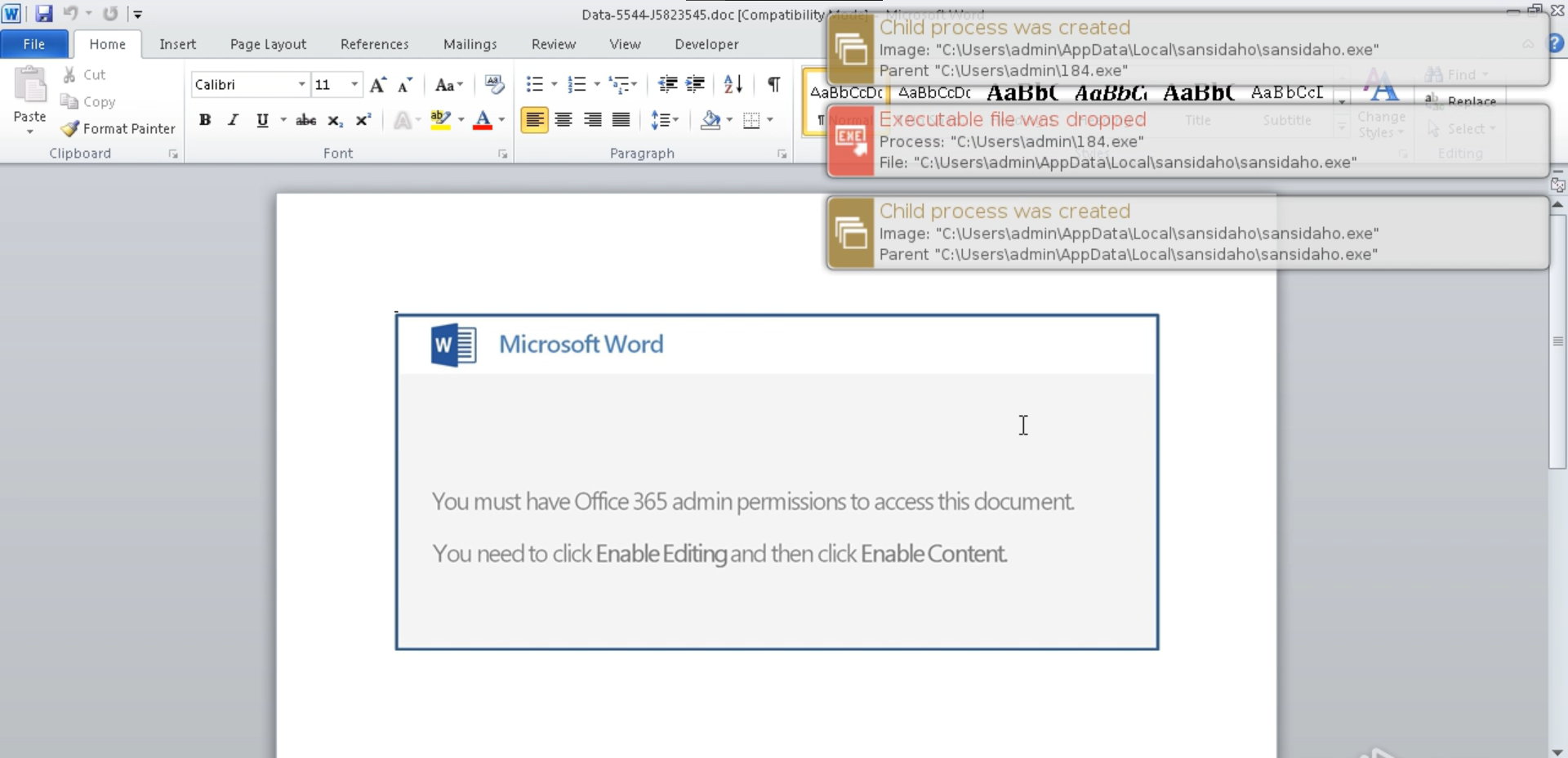Viewport: 1568px width, 758px height.
Task: Click Copy in Clipboard group
Action: click(x=87, y=101)
